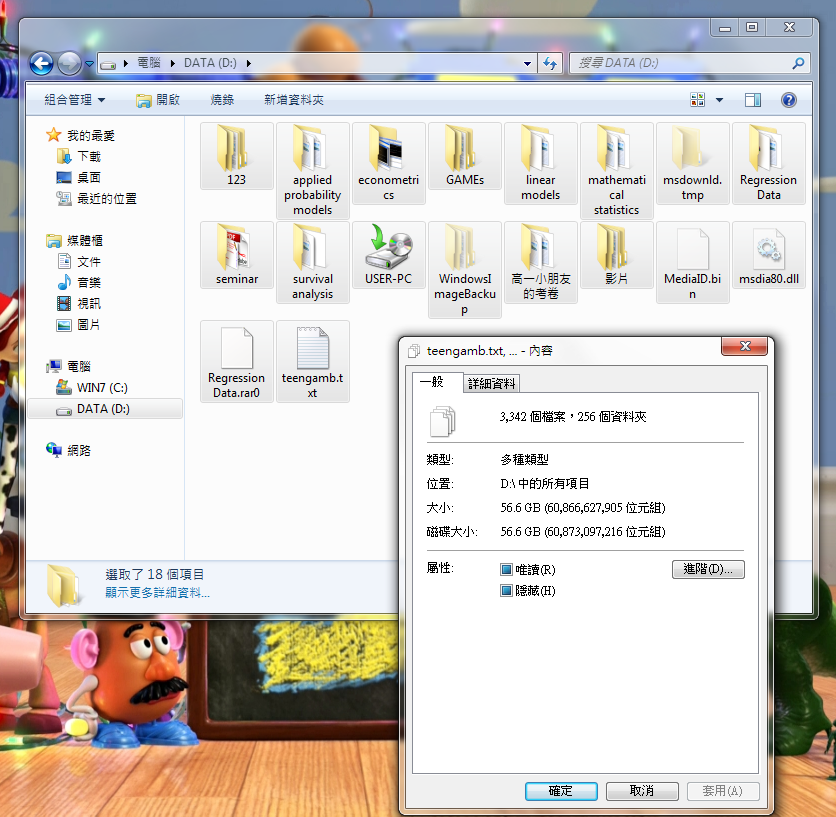Select the applied probability models folder
The image size is (836, 817).
click(x=312, y=171)
